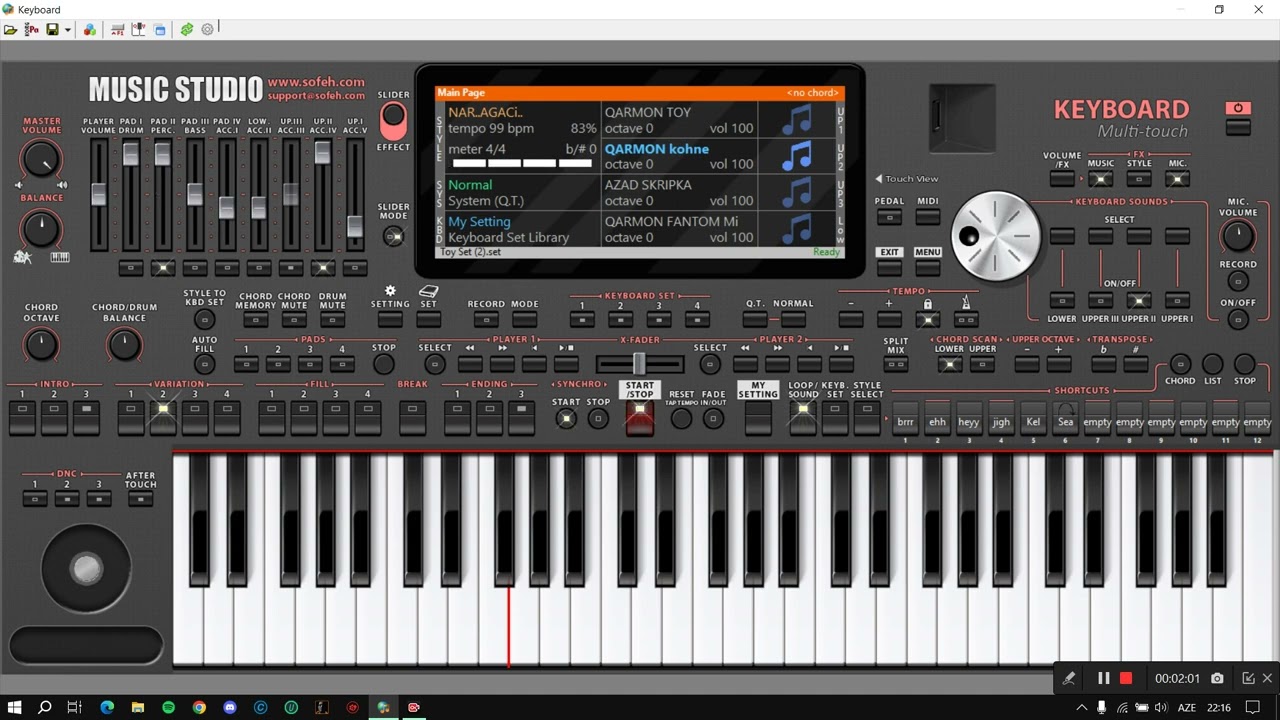
Task: Open Spotify from the taskbar
Action: click(x=168, y=707)
